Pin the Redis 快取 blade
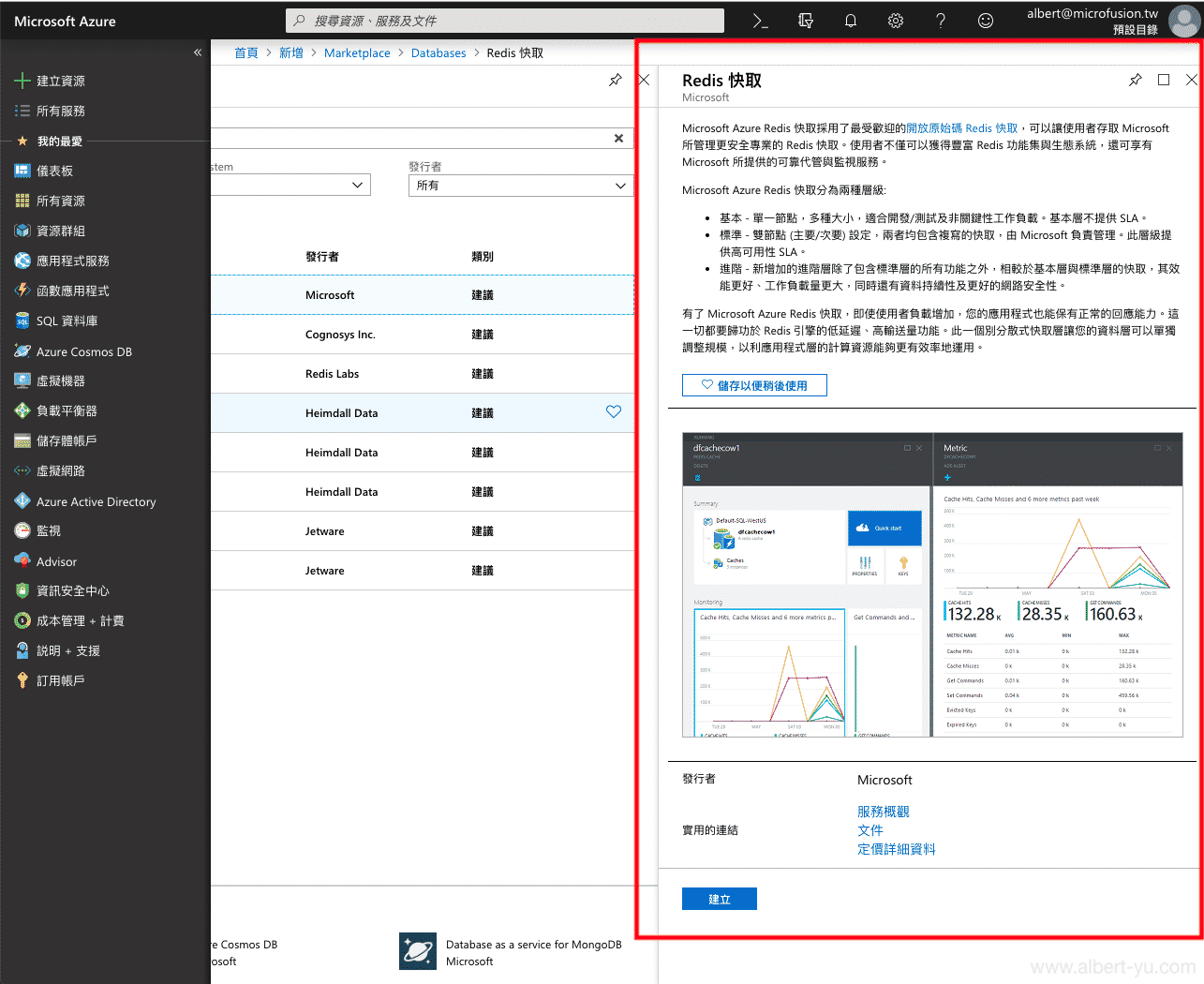Image resolution: width=1204 pixels, height=984 pixels. (x=1136, y=81)
